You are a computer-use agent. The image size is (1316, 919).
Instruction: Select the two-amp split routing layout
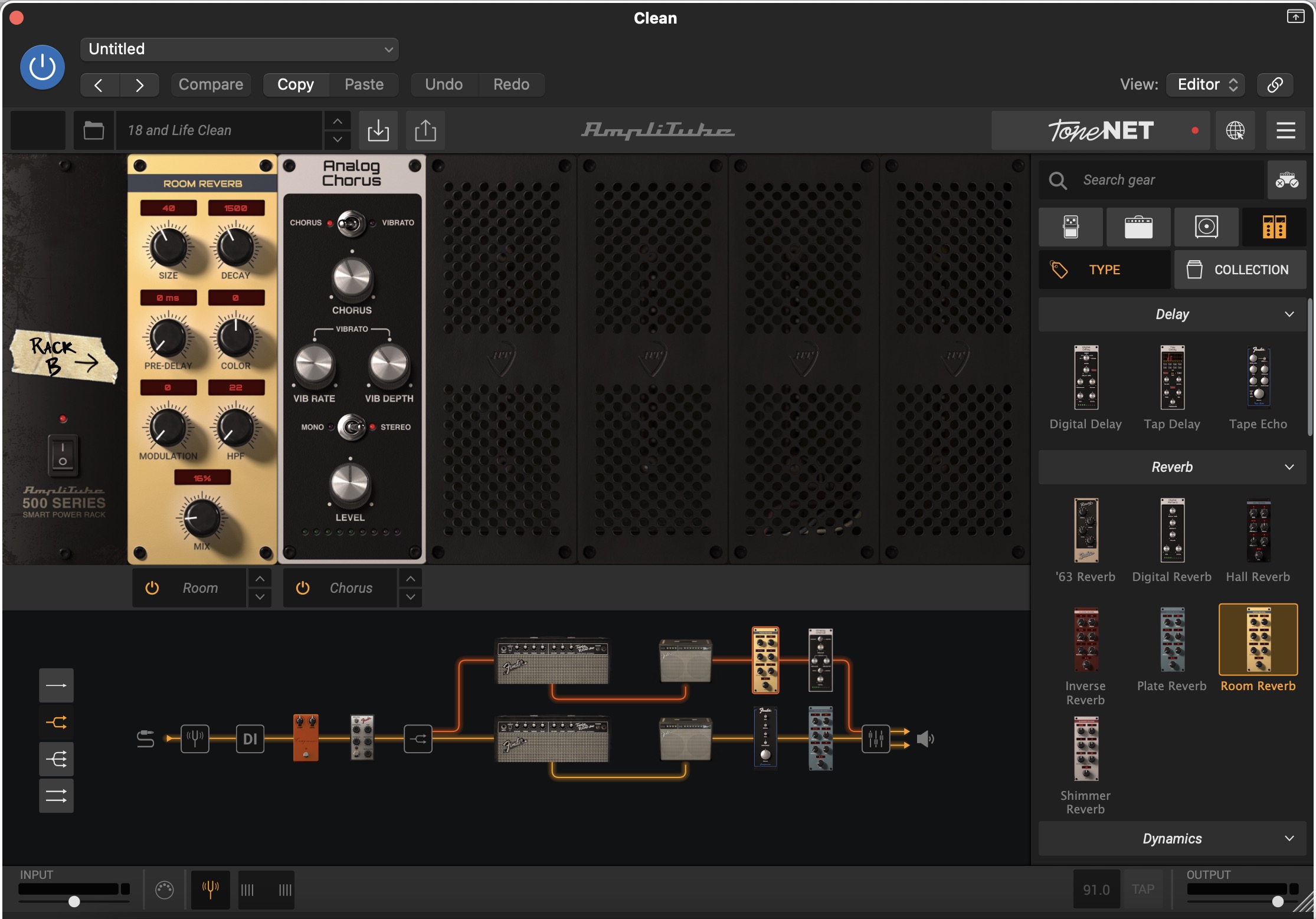pos(56,722)
